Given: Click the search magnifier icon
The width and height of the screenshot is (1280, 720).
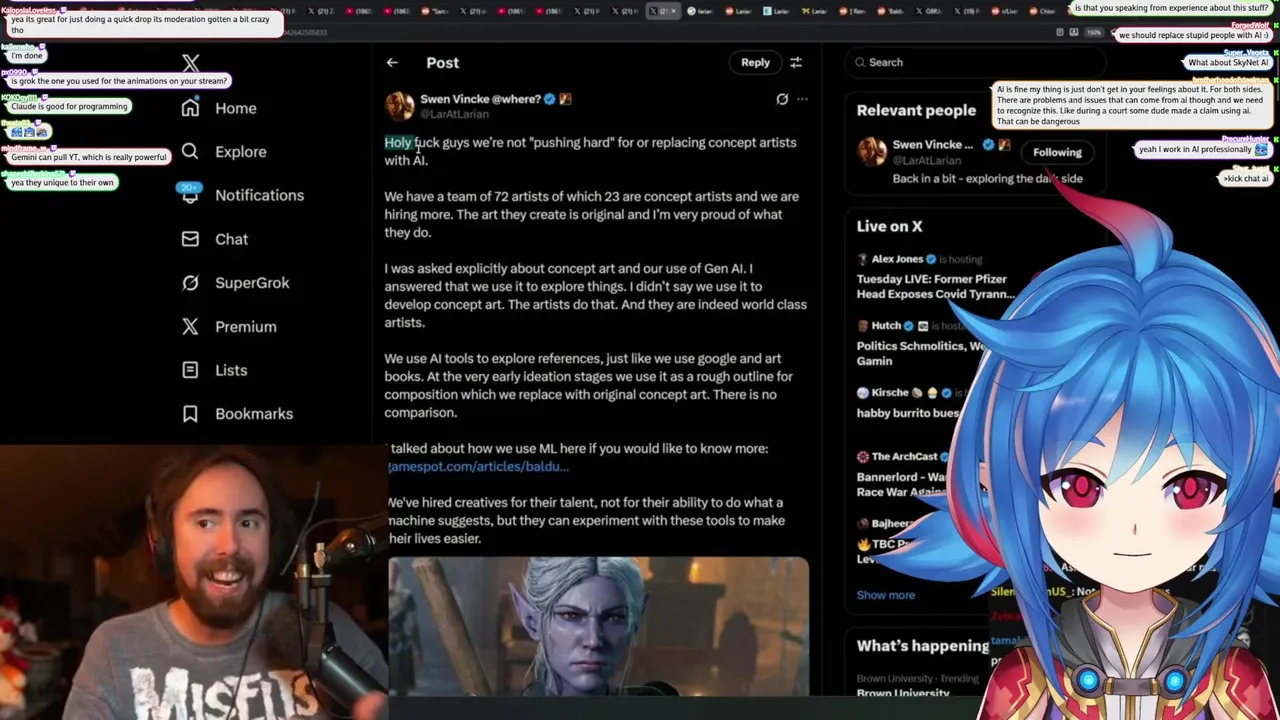Looking at the screenshot, I should (860, 62).
